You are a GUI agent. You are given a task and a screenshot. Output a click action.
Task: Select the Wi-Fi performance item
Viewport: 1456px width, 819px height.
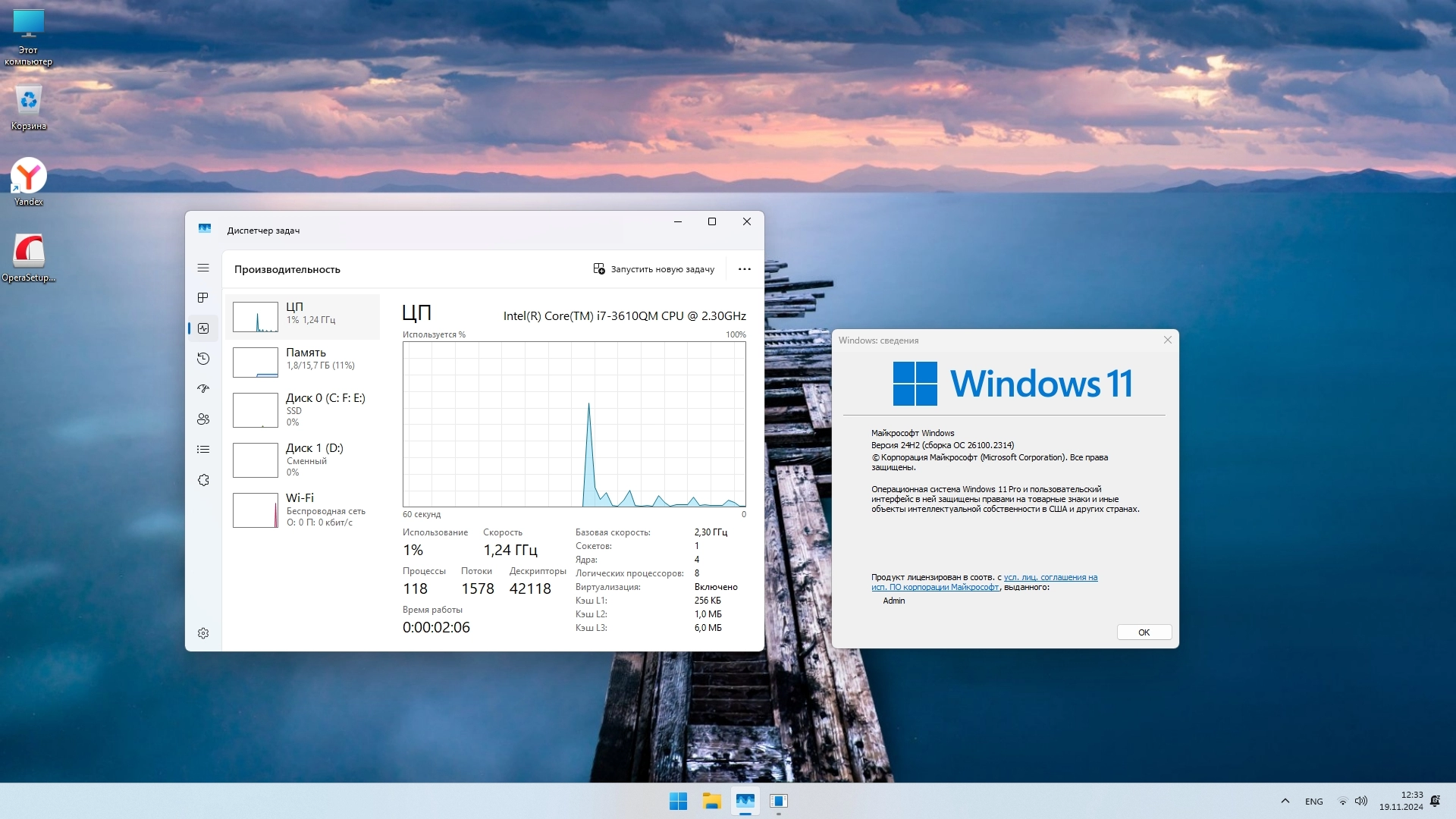[303, 510]
